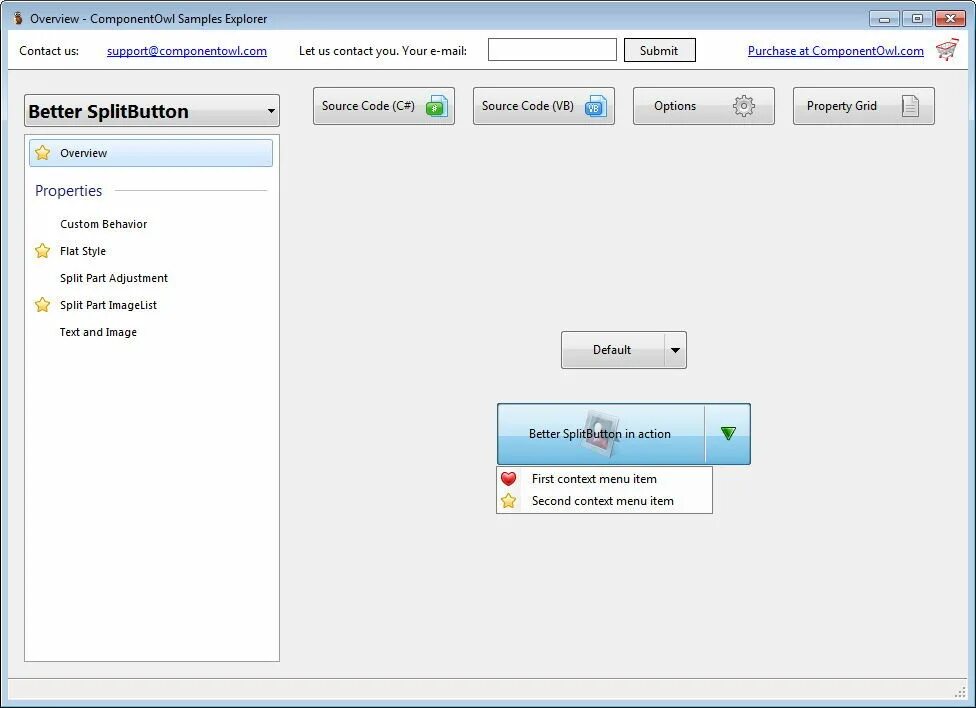Viewport: 976px width, 708px height.
Task: Close the Samples Explorer window
Action: pos(950,19)
